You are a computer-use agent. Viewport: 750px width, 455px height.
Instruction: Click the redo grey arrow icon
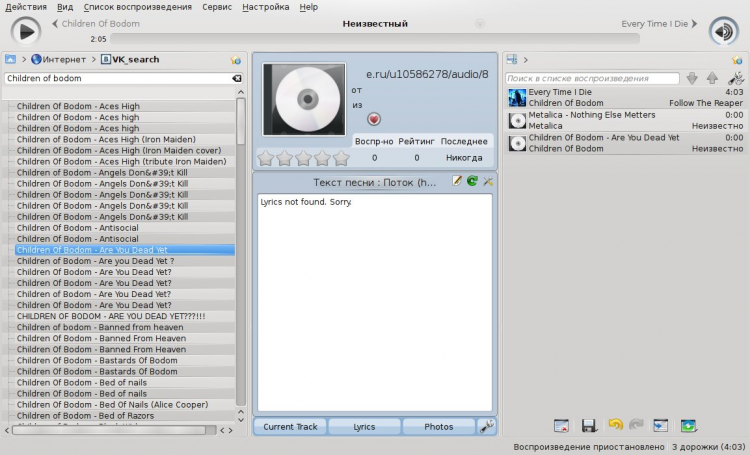pyautogui.click(x=636, y=425)
